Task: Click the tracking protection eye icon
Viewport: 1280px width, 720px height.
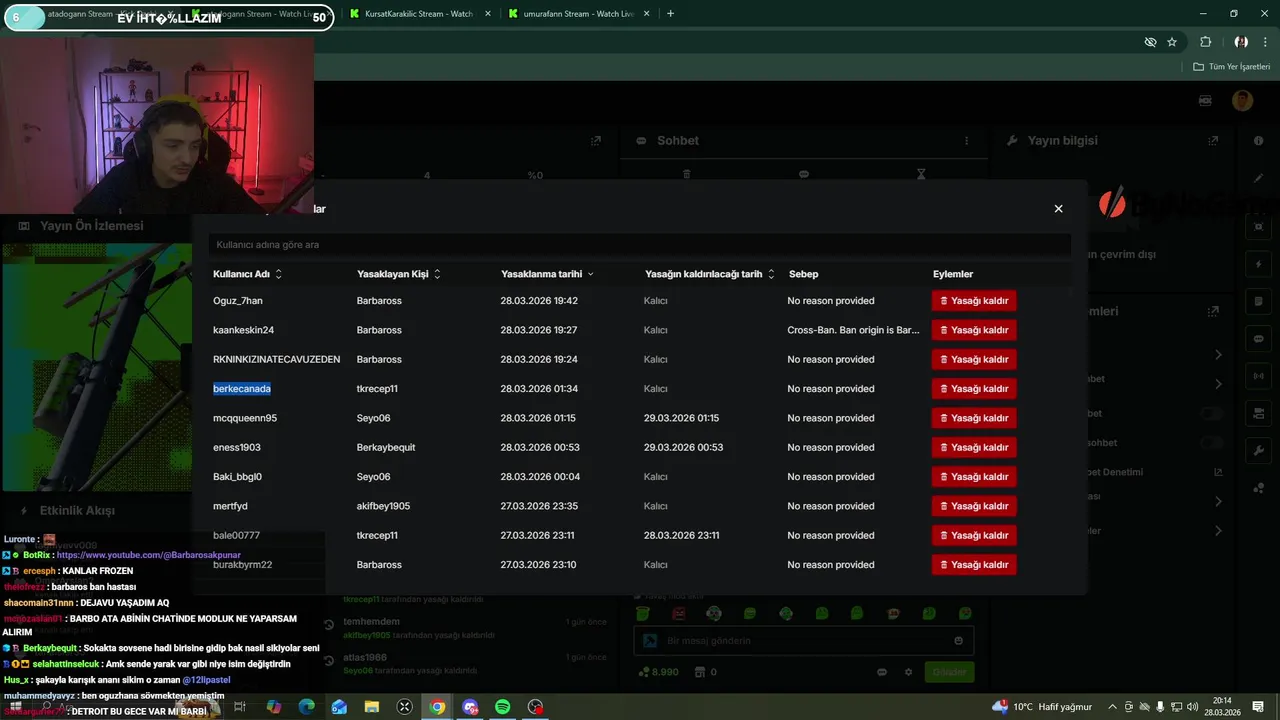Action: point(1150,42)
